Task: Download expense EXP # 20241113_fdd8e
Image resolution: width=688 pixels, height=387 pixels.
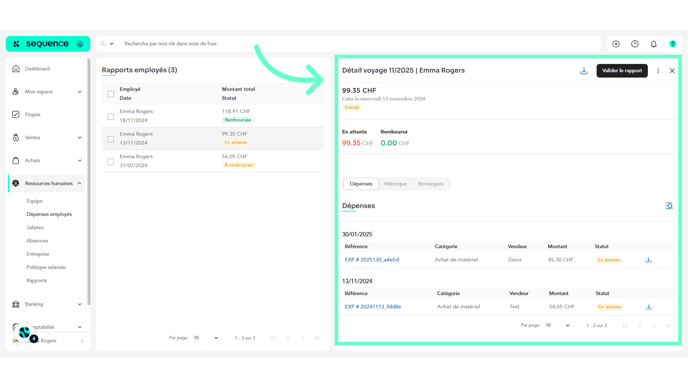Action: click(x=649, y=307)
